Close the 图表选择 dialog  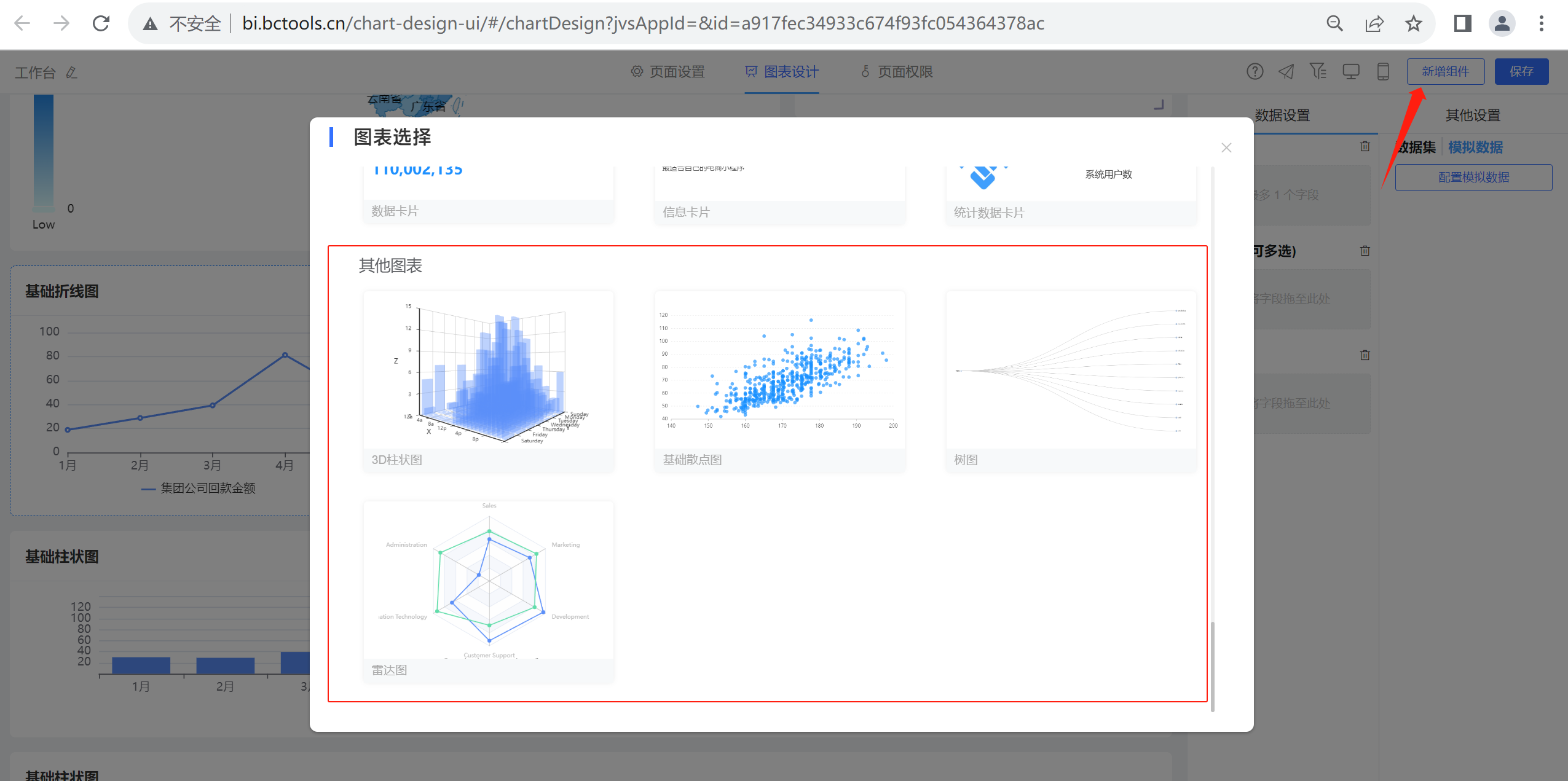click(1226, 147)
